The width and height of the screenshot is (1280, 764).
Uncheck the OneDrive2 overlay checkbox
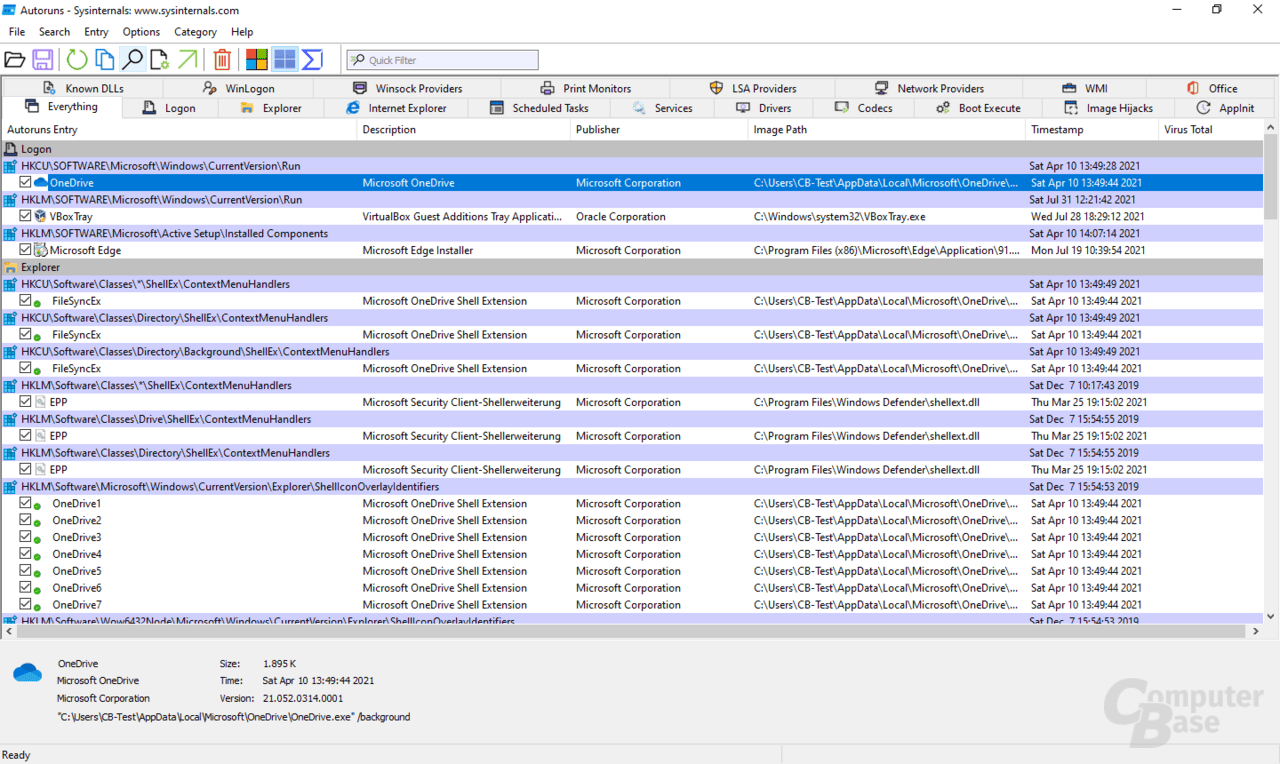[x=26, y=520]
